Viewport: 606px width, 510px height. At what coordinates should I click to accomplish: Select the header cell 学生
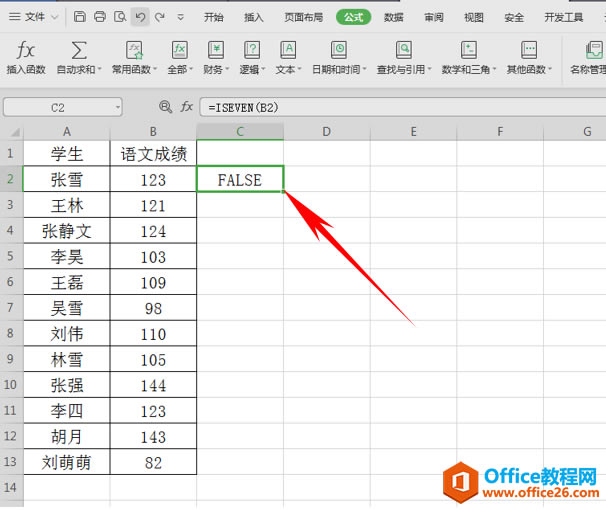point(67,153)
